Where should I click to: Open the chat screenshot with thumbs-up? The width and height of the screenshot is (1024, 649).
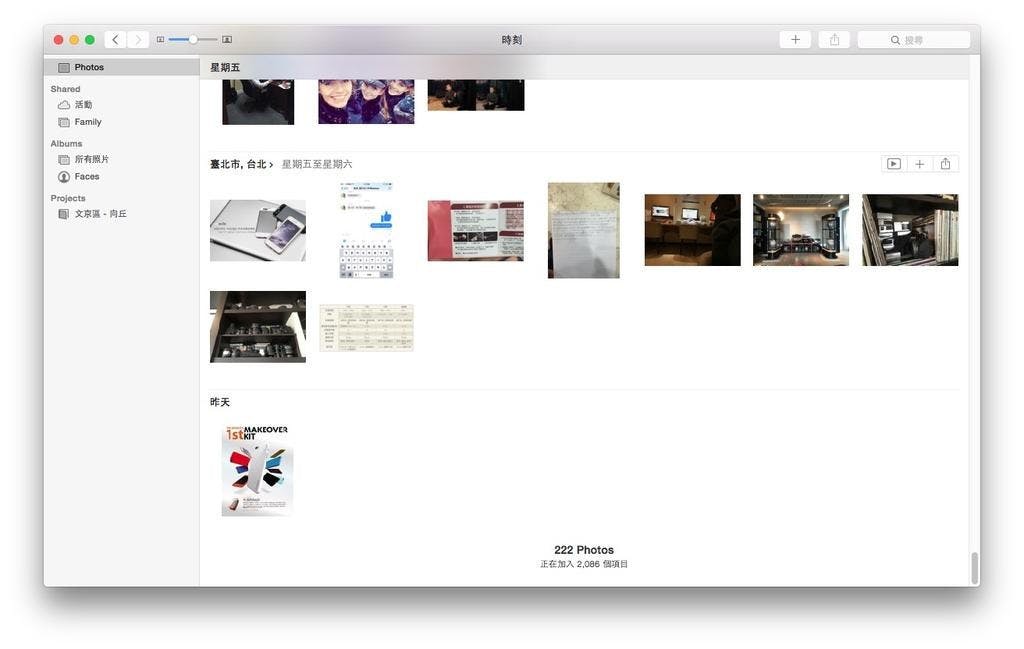click(x=366, y=230)
